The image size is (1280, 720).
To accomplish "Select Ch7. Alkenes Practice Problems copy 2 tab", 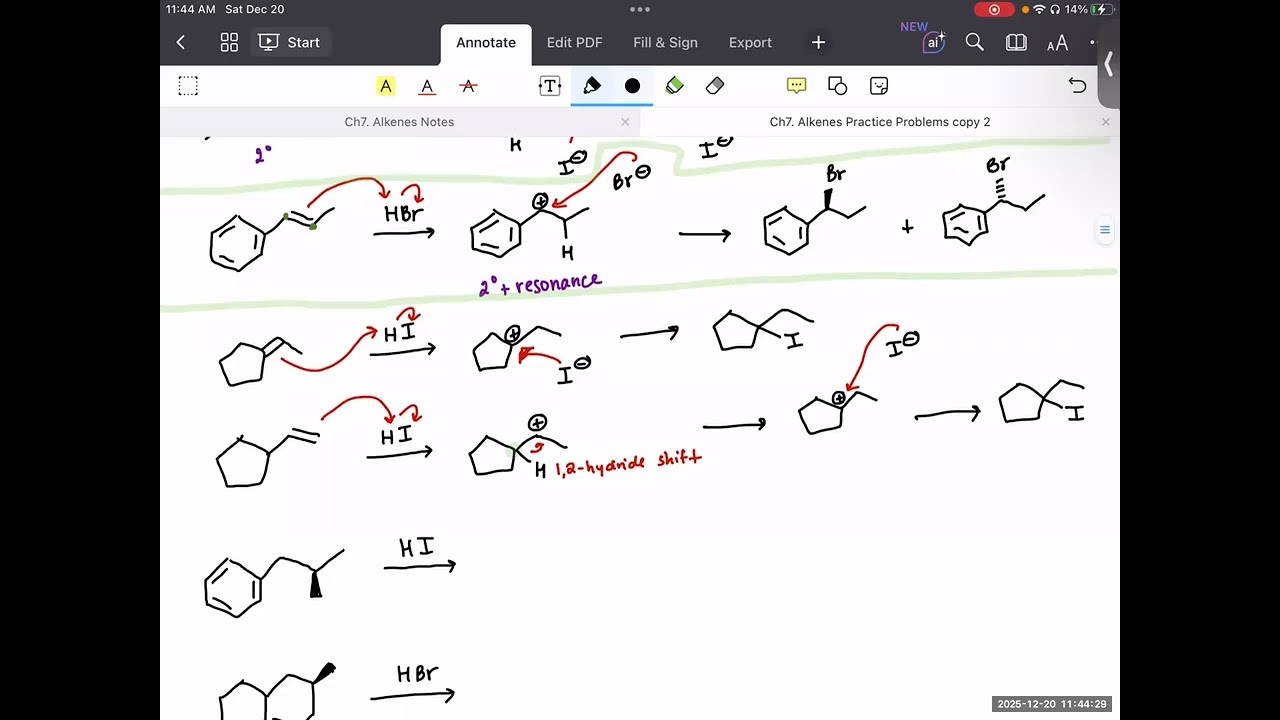I will [x=880, y=122].
